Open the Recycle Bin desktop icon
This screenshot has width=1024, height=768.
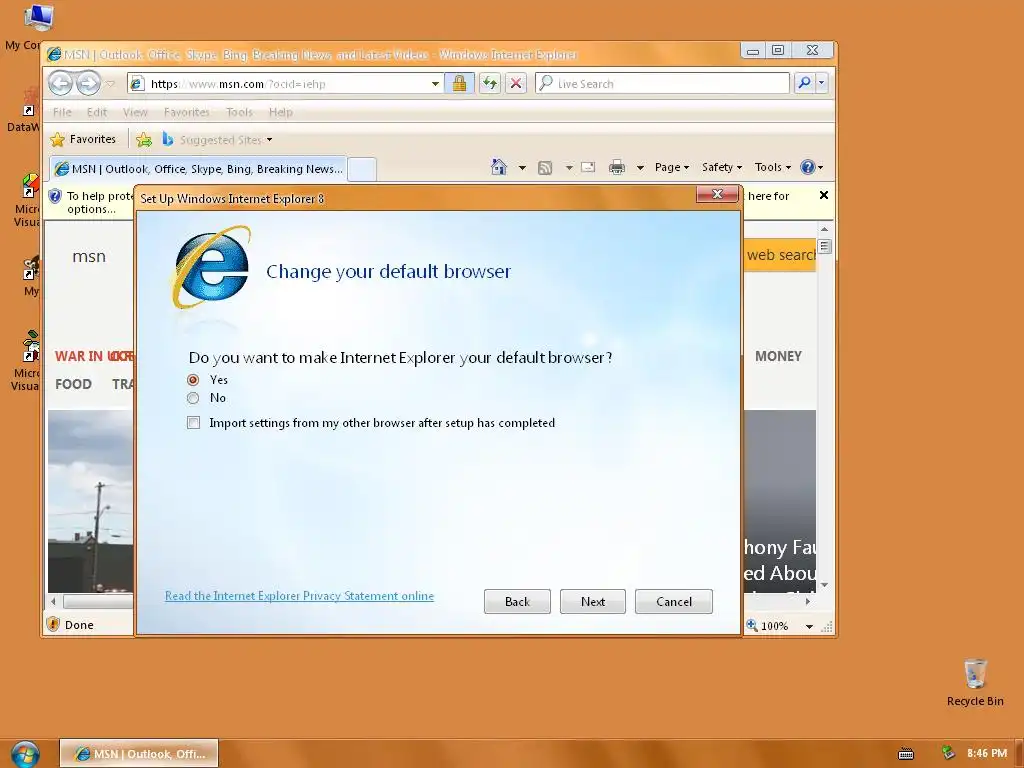[975, 683]
